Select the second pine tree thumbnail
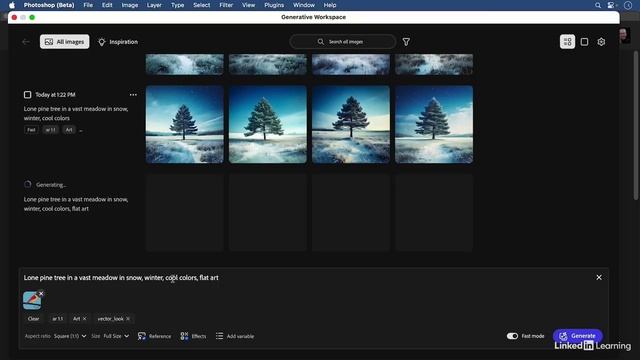 (268, 124)
